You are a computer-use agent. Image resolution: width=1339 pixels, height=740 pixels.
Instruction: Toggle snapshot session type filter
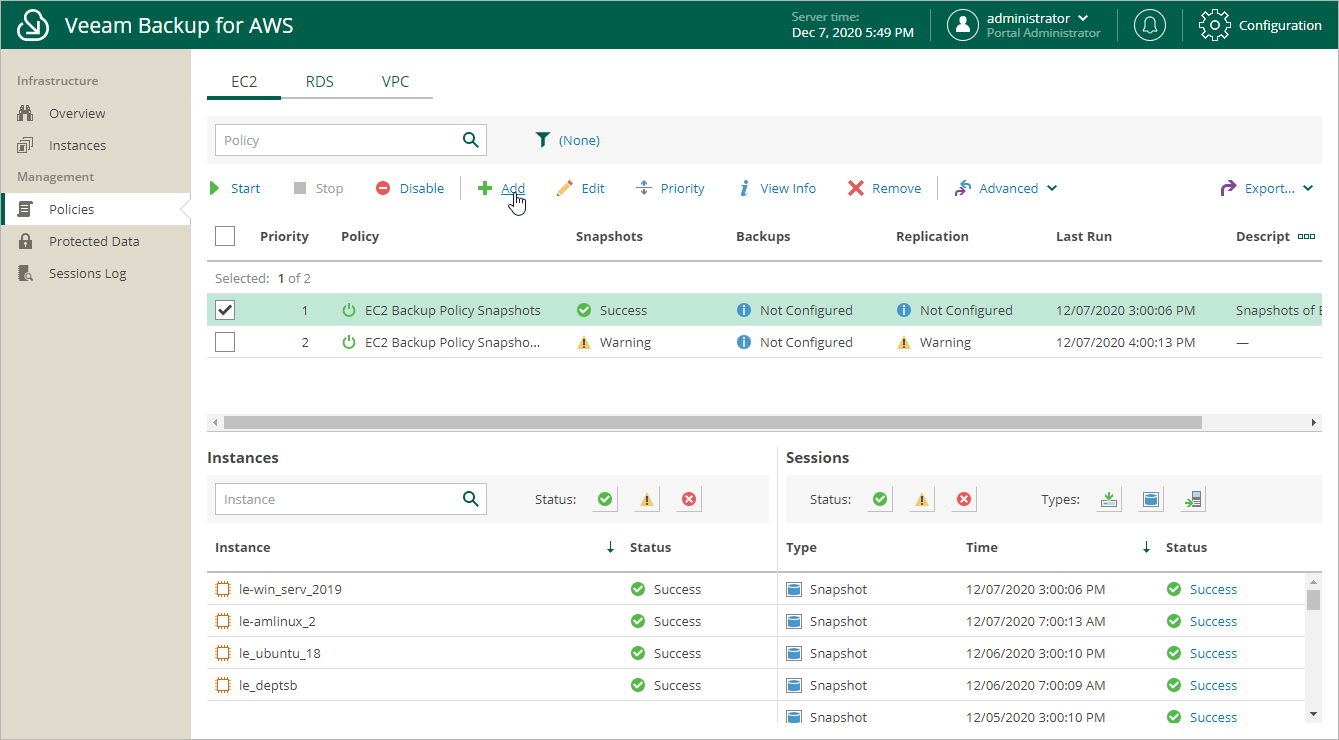(1151, 499)
